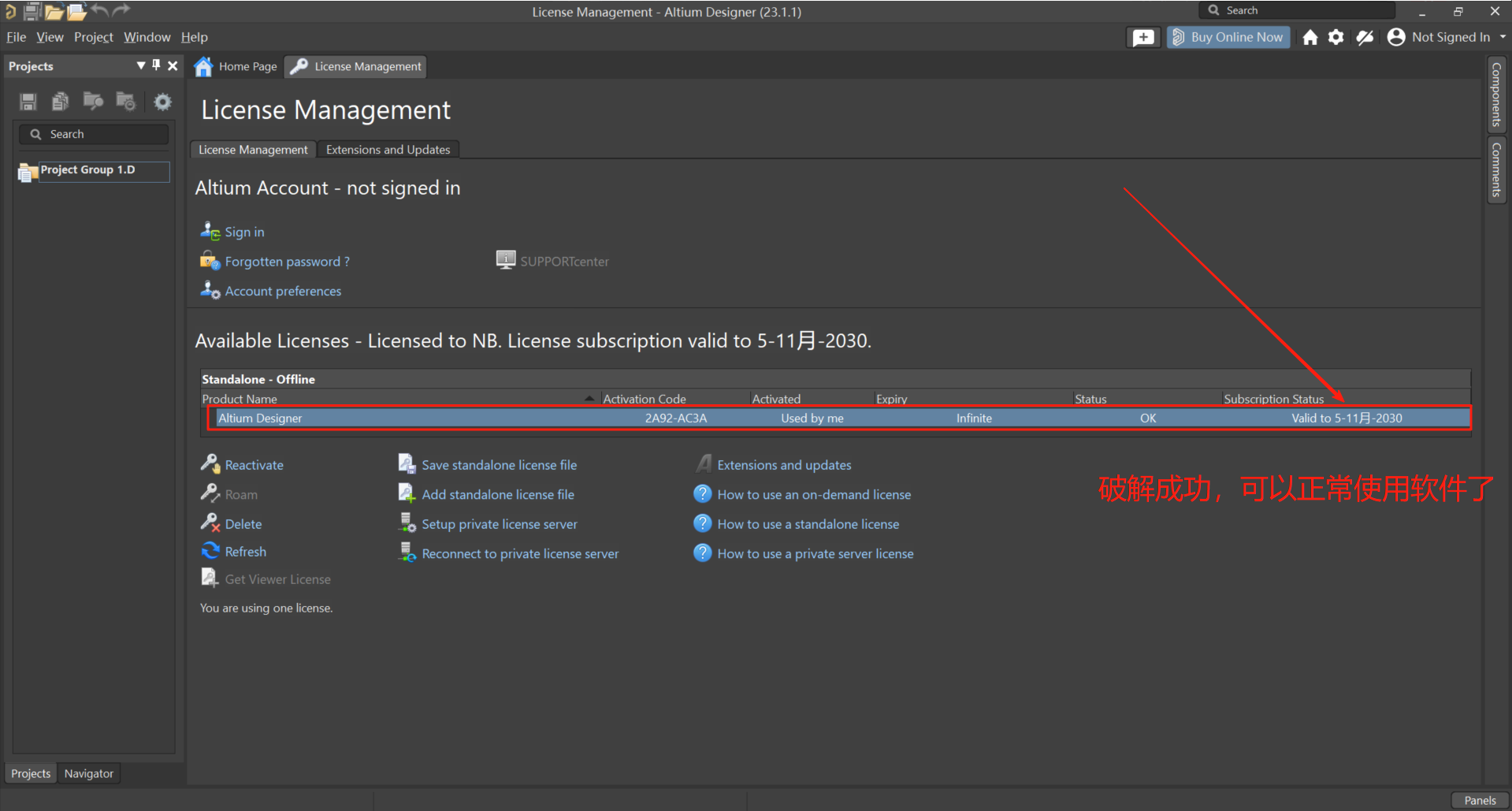Click the disconnected plug icon in top bar
Screen dimensions: 1512x811
(x=1365, y=37)
